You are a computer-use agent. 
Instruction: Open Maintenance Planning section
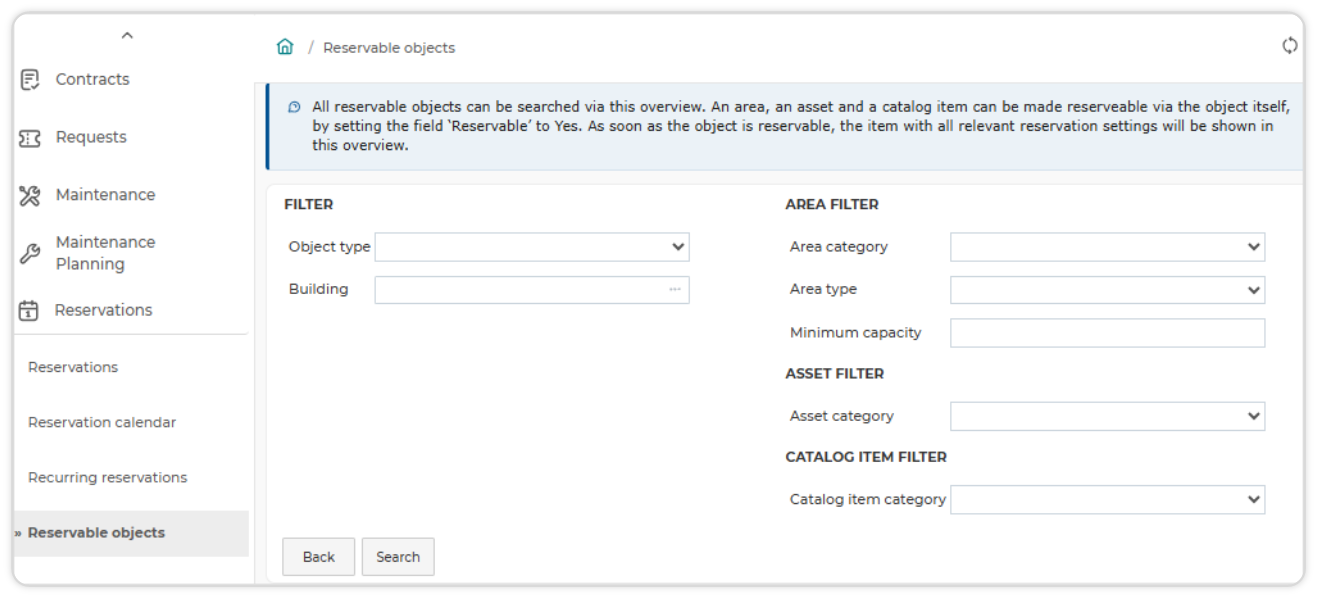[105, 253]
